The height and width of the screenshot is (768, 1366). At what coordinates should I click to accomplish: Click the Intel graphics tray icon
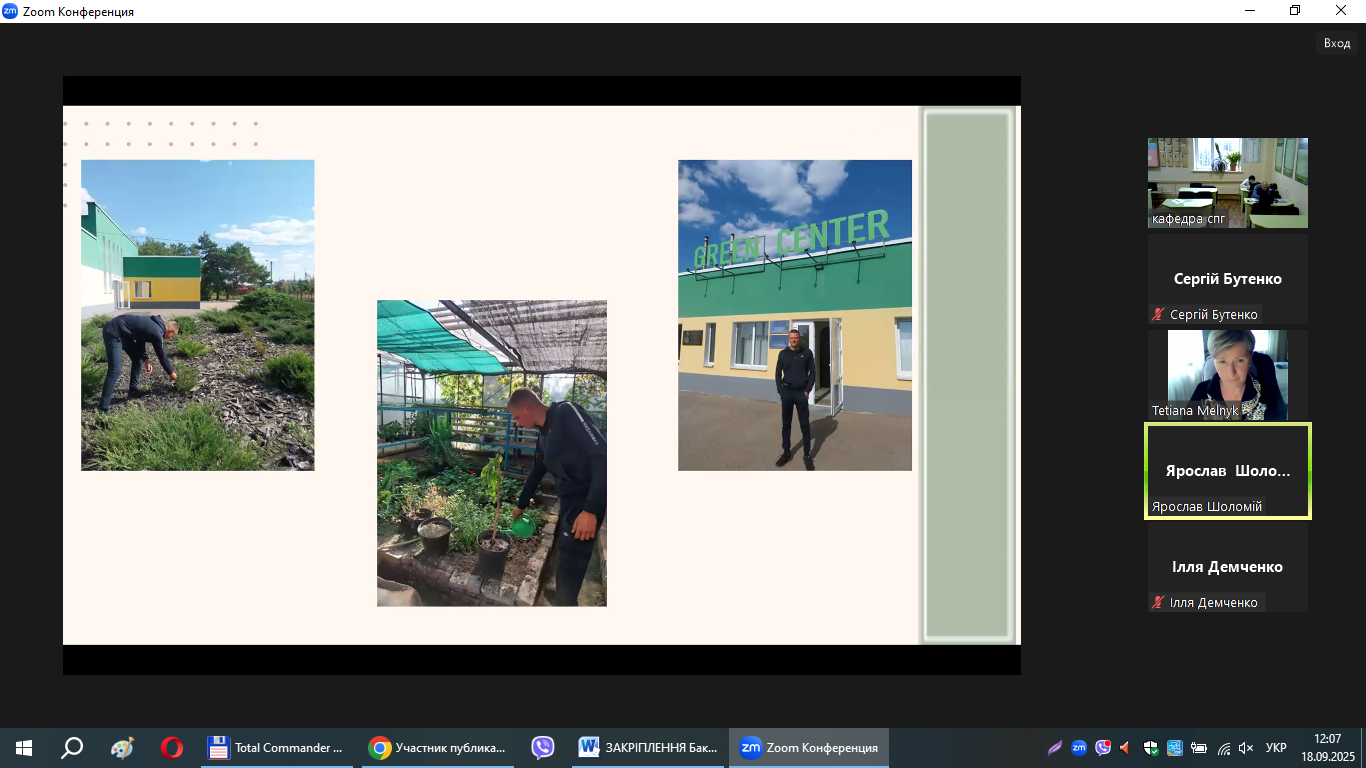coord(1175,748)
